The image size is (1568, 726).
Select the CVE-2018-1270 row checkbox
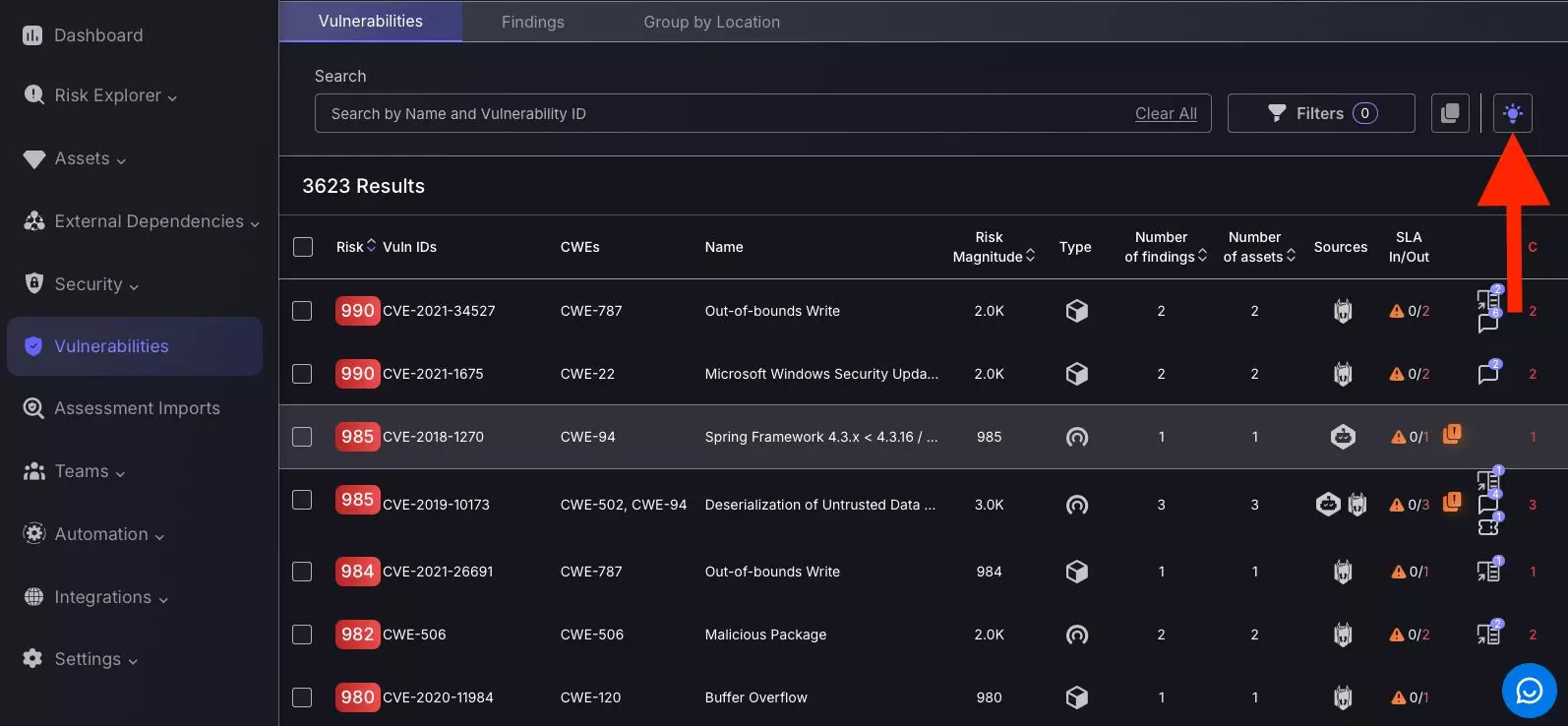pyautogui.click(x=302, y=437)
